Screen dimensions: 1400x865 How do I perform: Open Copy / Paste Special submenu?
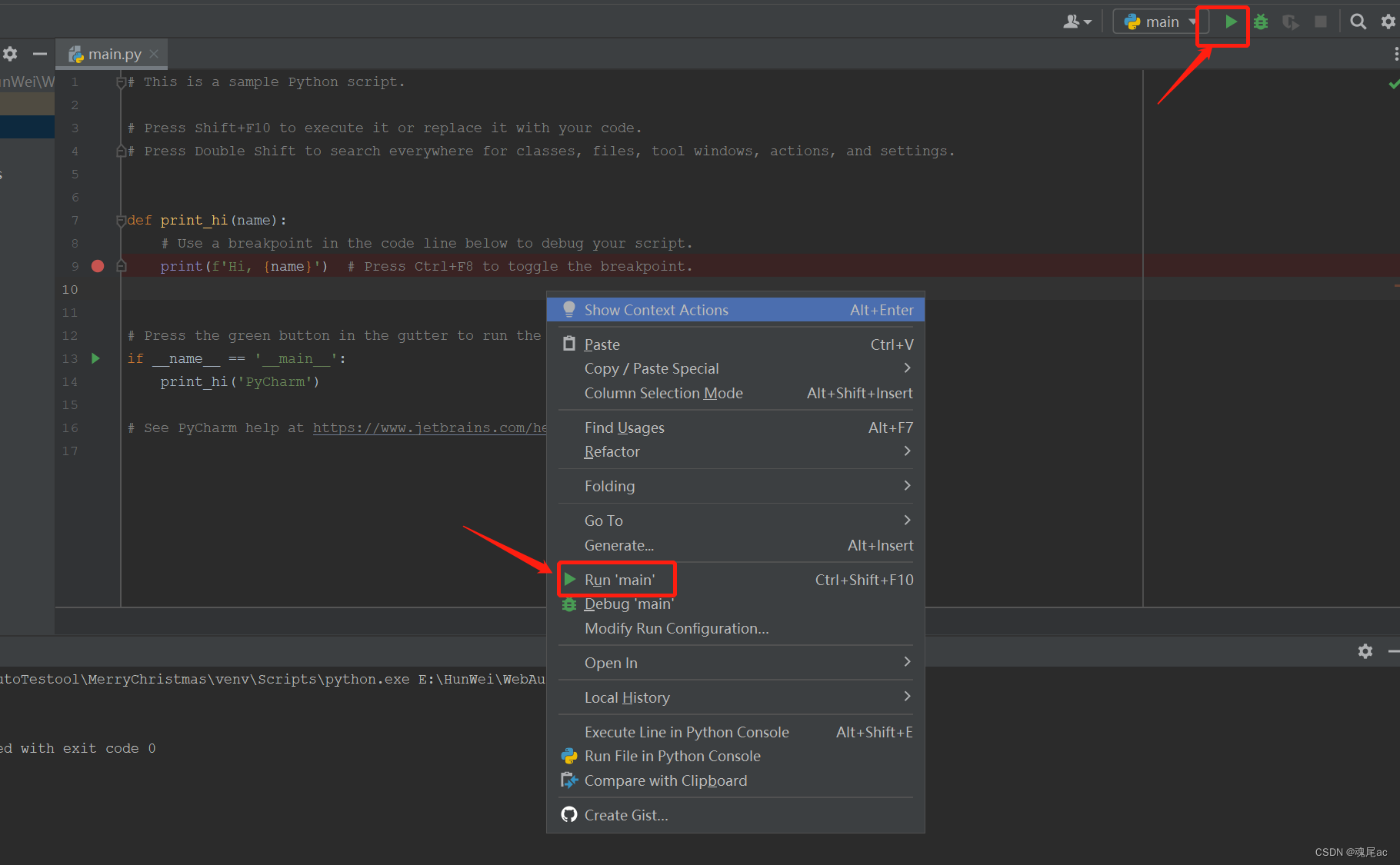[x=735, y=368]
